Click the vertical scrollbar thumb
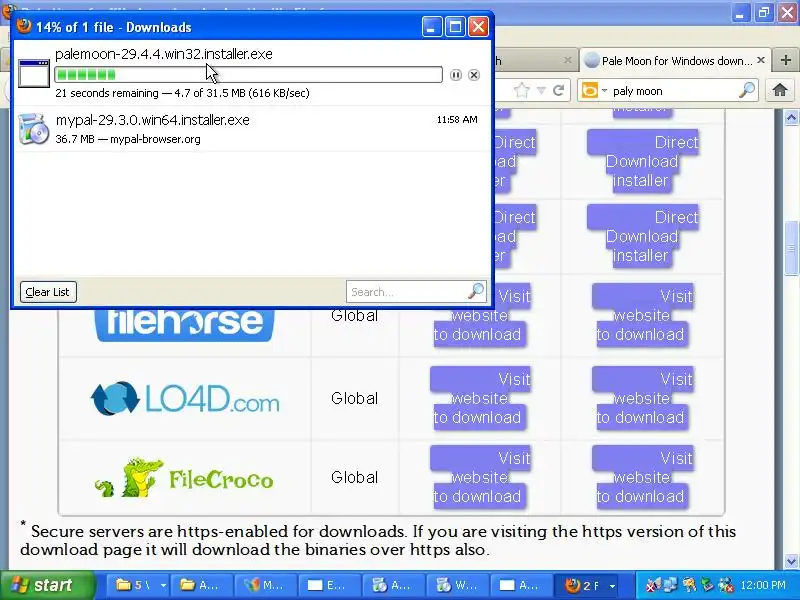The image size is (800, 600). pos(791,248)
